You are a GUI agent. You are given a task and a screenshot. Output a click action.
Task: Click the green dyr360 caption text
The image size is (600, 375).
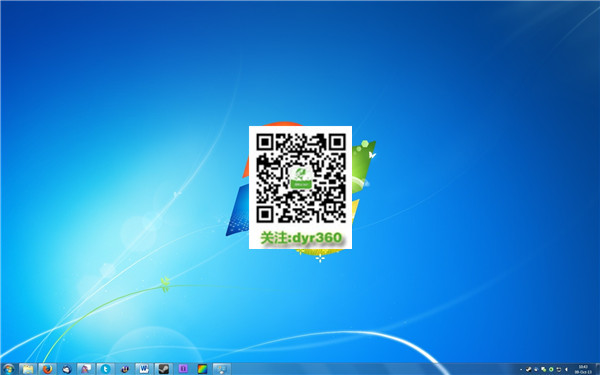click(x=301, y=238)
